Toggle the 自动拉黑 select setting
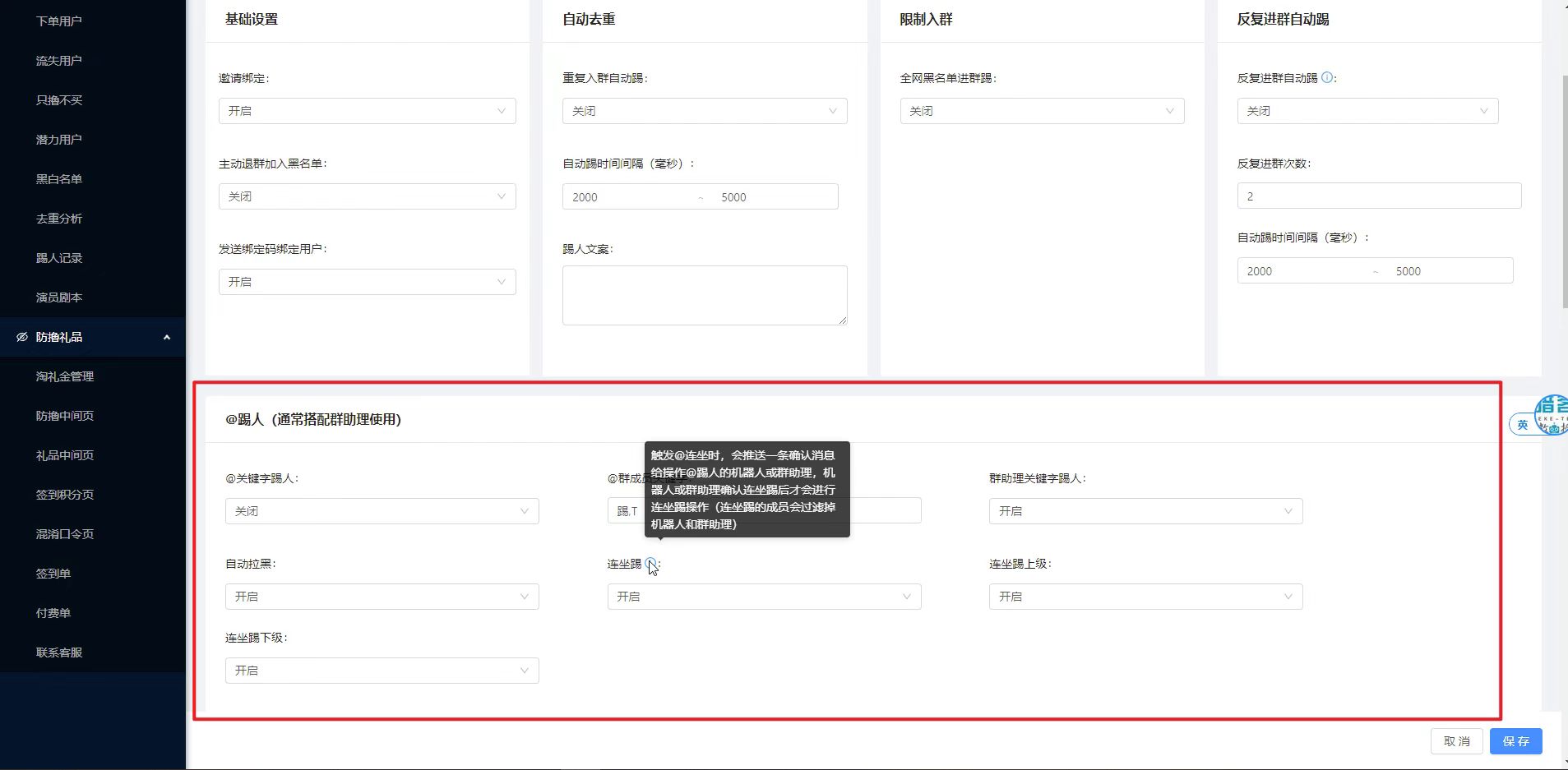 (x=382, y=597)
